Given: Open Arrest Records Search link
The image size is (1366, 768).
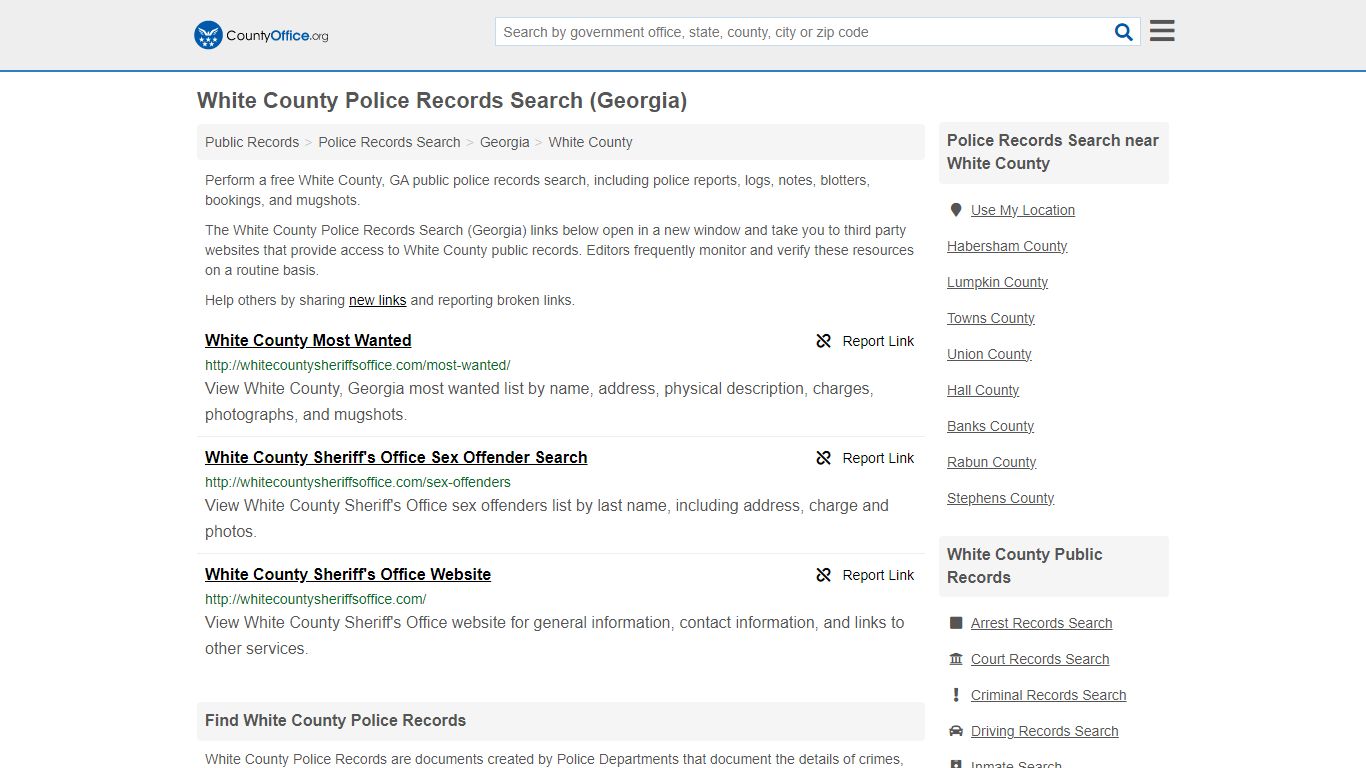Looking at the screenshot, I should click(x=1041, y=623).
